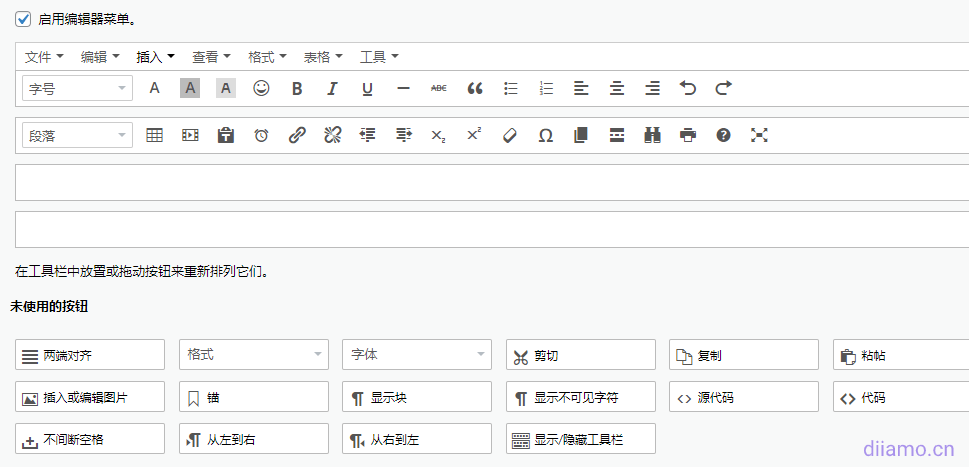Viewport: 969px width, 467px height.
Task: Click the text background color swatch
Action: coord(190,88)
